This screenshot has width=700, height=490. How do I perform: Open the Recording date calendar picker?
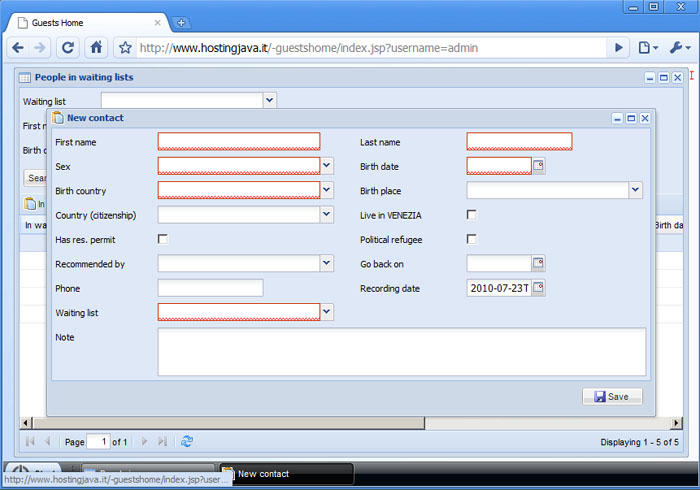[538, 288]
